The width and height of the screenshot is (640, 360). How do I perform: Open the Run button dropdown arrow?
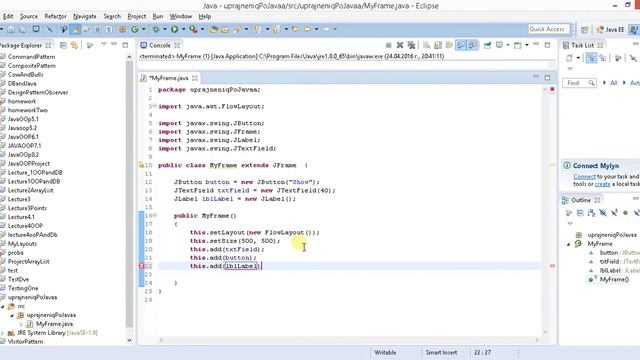tap(183, 29)
